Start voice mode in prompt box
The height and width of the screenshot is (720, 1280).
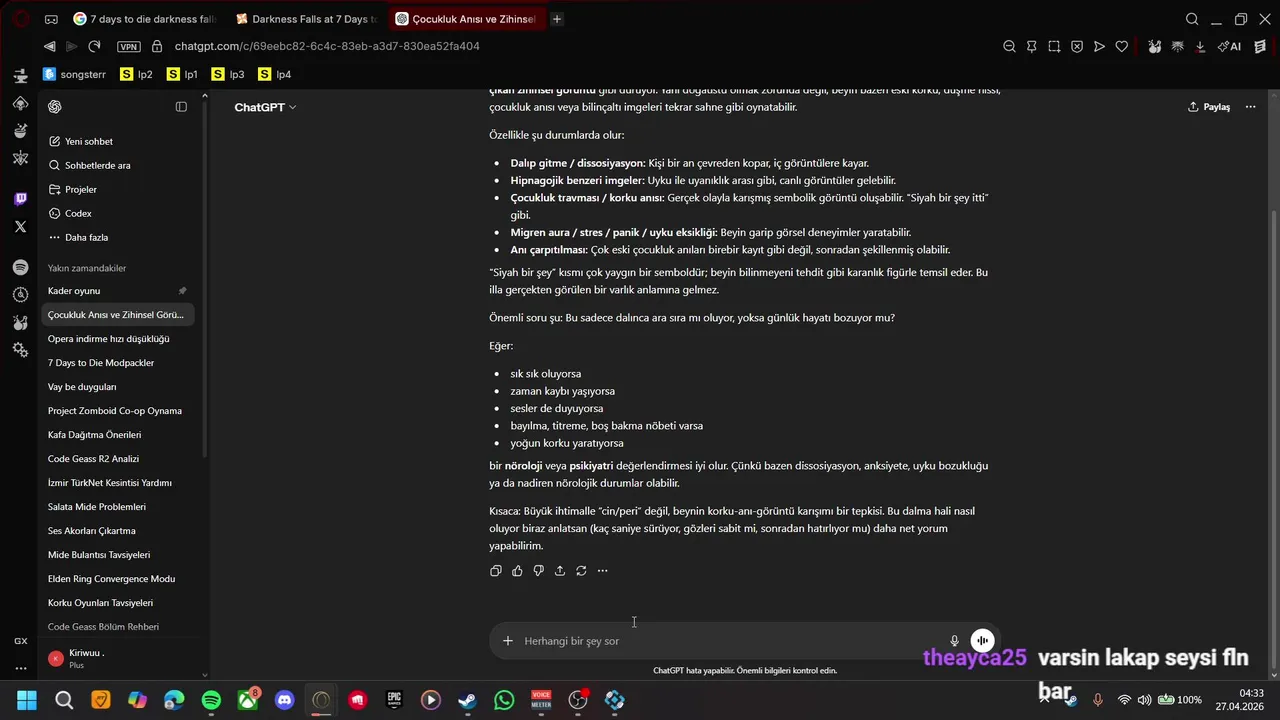(x=983, y=641)
